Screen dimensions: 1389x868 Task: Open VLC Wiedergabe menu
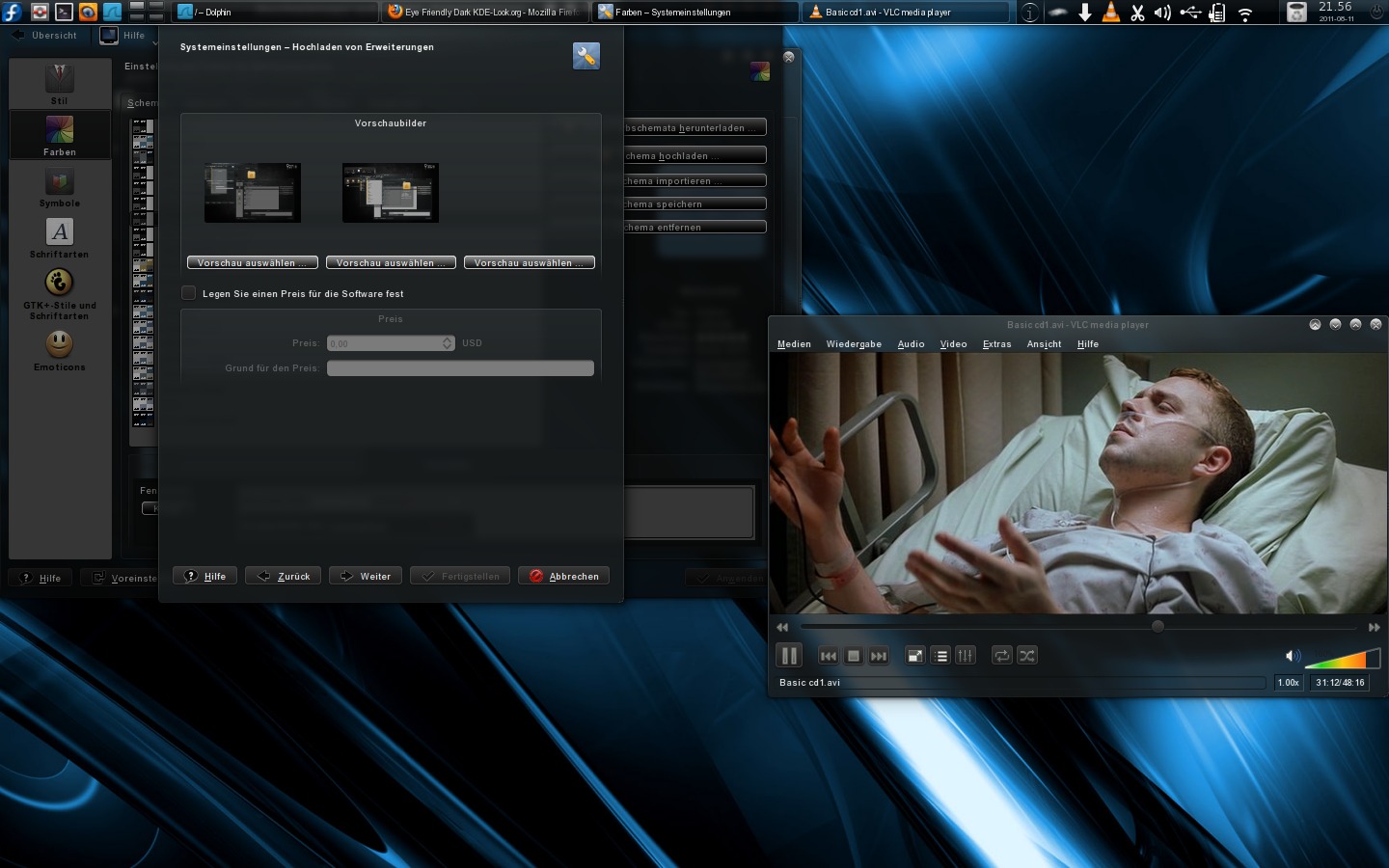854,344
